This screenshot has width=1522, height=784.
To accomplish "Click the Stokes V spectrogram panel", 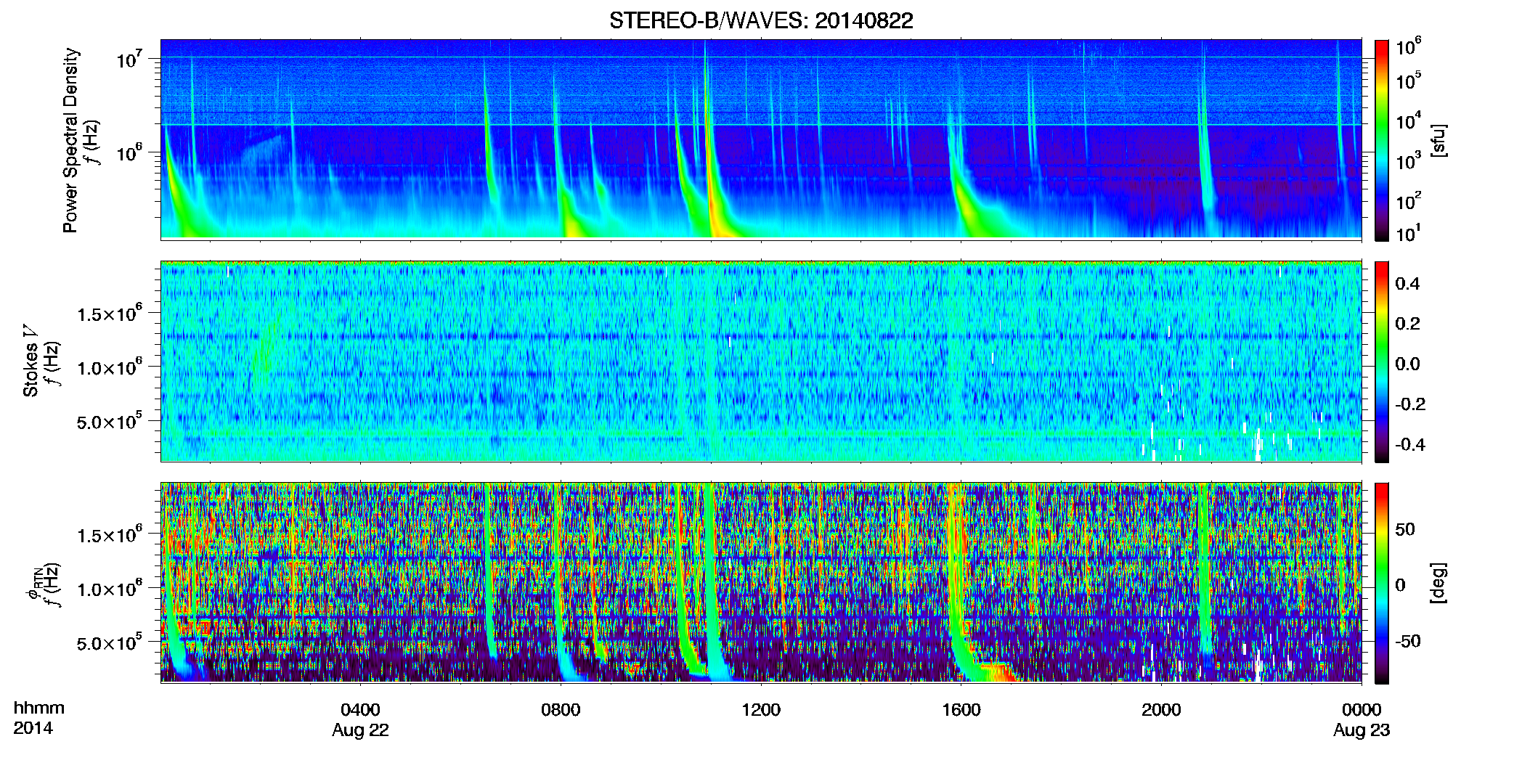I will pyautogui.click(x=761, y=362).
